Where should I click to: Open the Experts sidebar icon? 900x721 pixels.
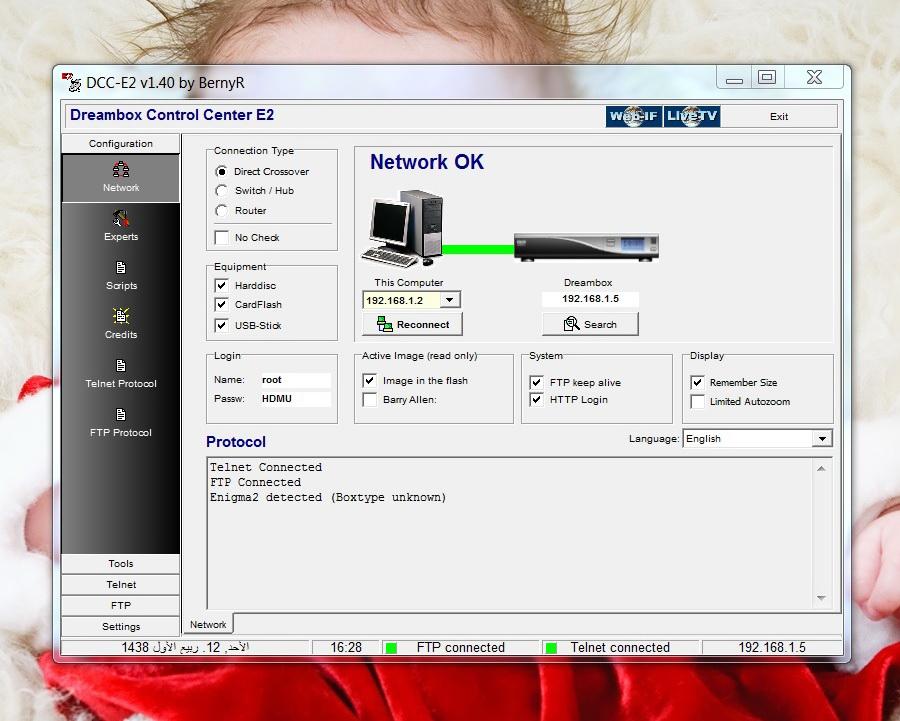click(121, 226)
